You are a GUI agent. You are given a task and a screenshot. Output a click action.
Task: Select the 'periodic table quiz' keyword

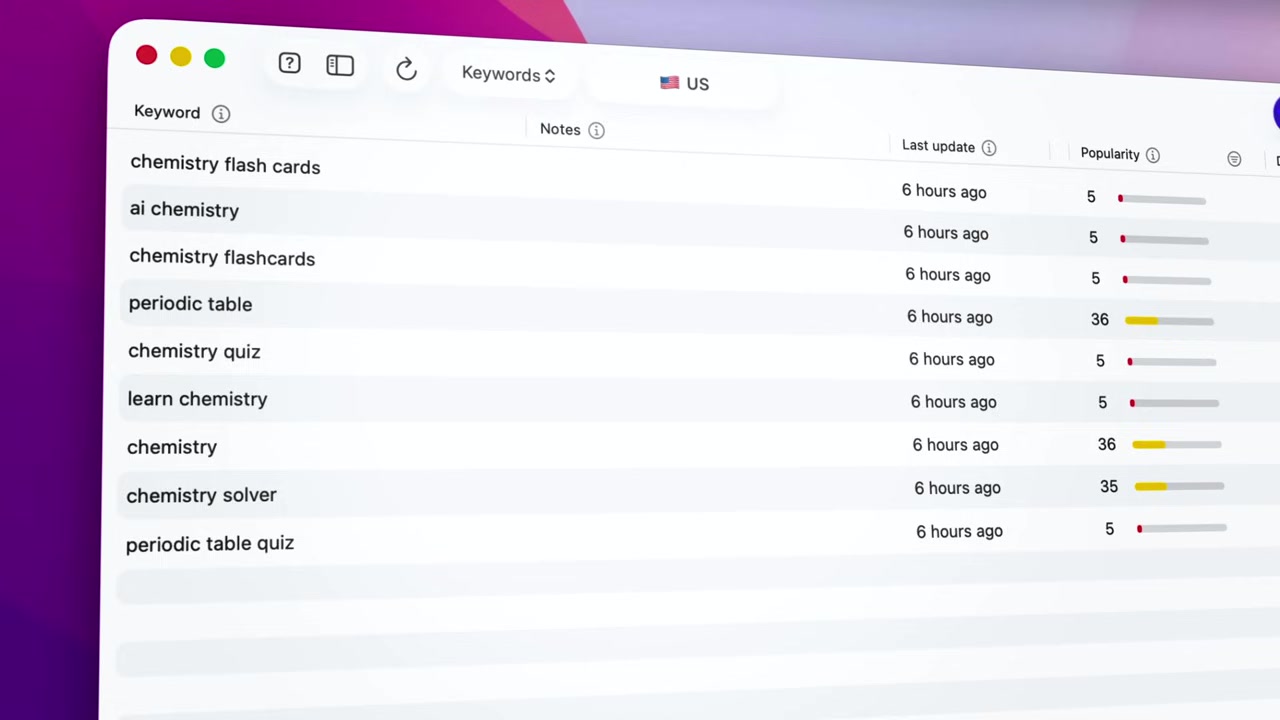pyautogui.click(x=210, y=544)
